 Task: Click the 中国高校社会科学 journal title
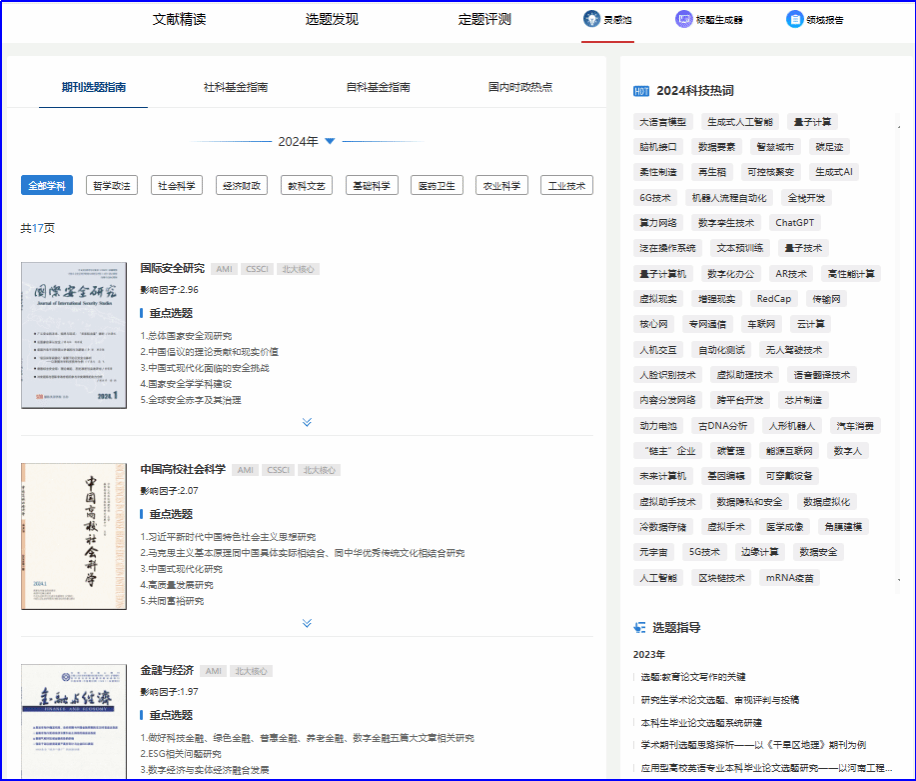tap(183, 469)
